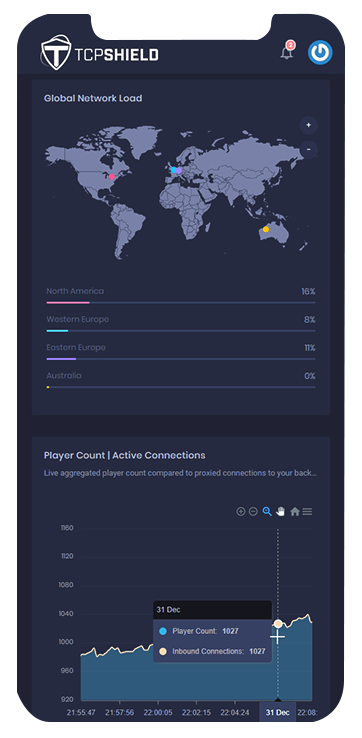Click the Inbound Connections legend dot
Screen dimensions: 362x738
[x=163, y=651]
